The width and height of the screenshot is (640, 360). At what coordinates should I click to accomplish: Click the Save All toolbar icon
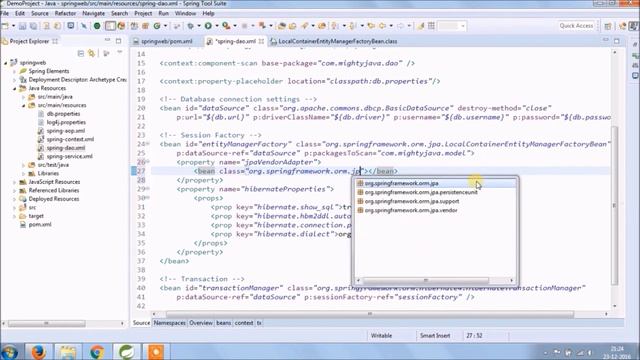(33, 26)
